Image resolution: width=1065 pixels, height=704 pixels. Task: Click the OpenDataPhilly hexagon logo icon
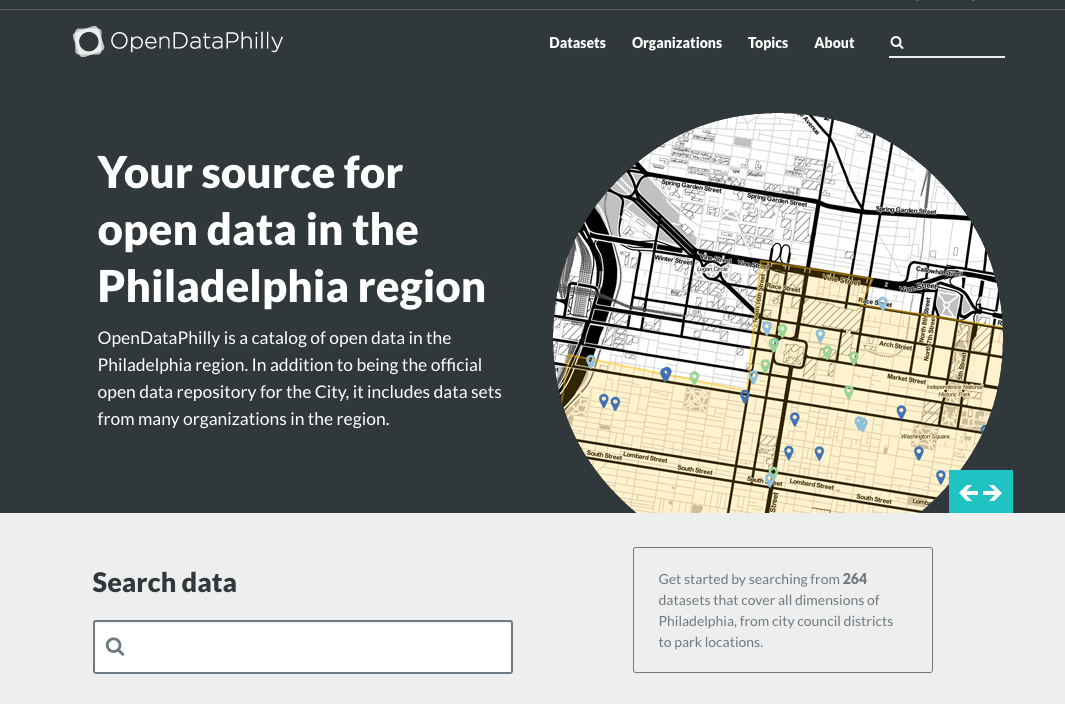[88, 42]
